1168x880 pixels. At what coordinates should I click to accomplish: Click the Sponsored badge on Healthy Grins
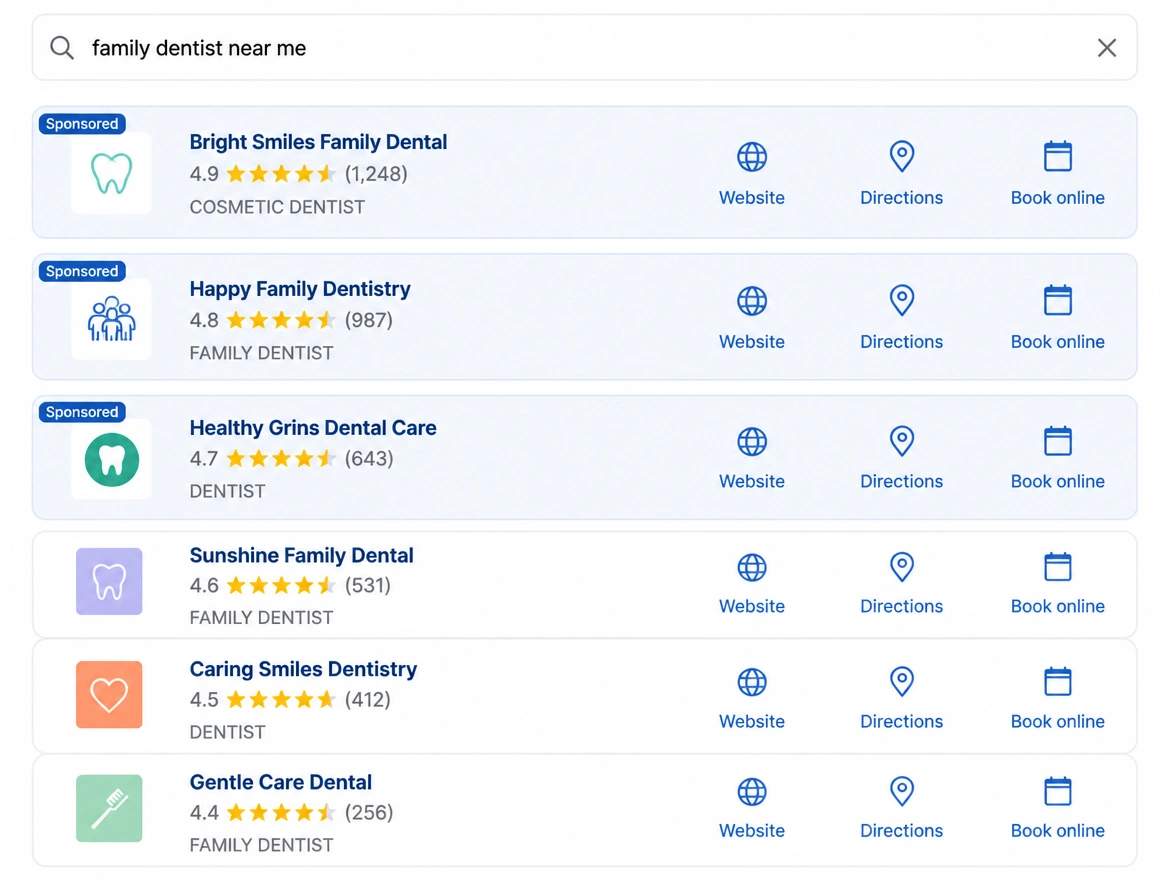point(82,412)
